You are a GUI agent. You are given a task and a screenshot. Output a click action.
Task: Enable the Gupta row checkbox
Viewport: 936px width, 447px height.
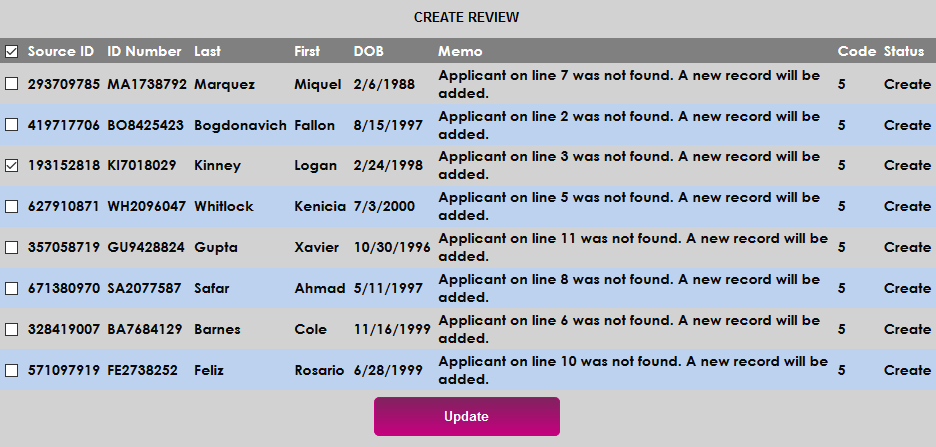tap(11, 248)
